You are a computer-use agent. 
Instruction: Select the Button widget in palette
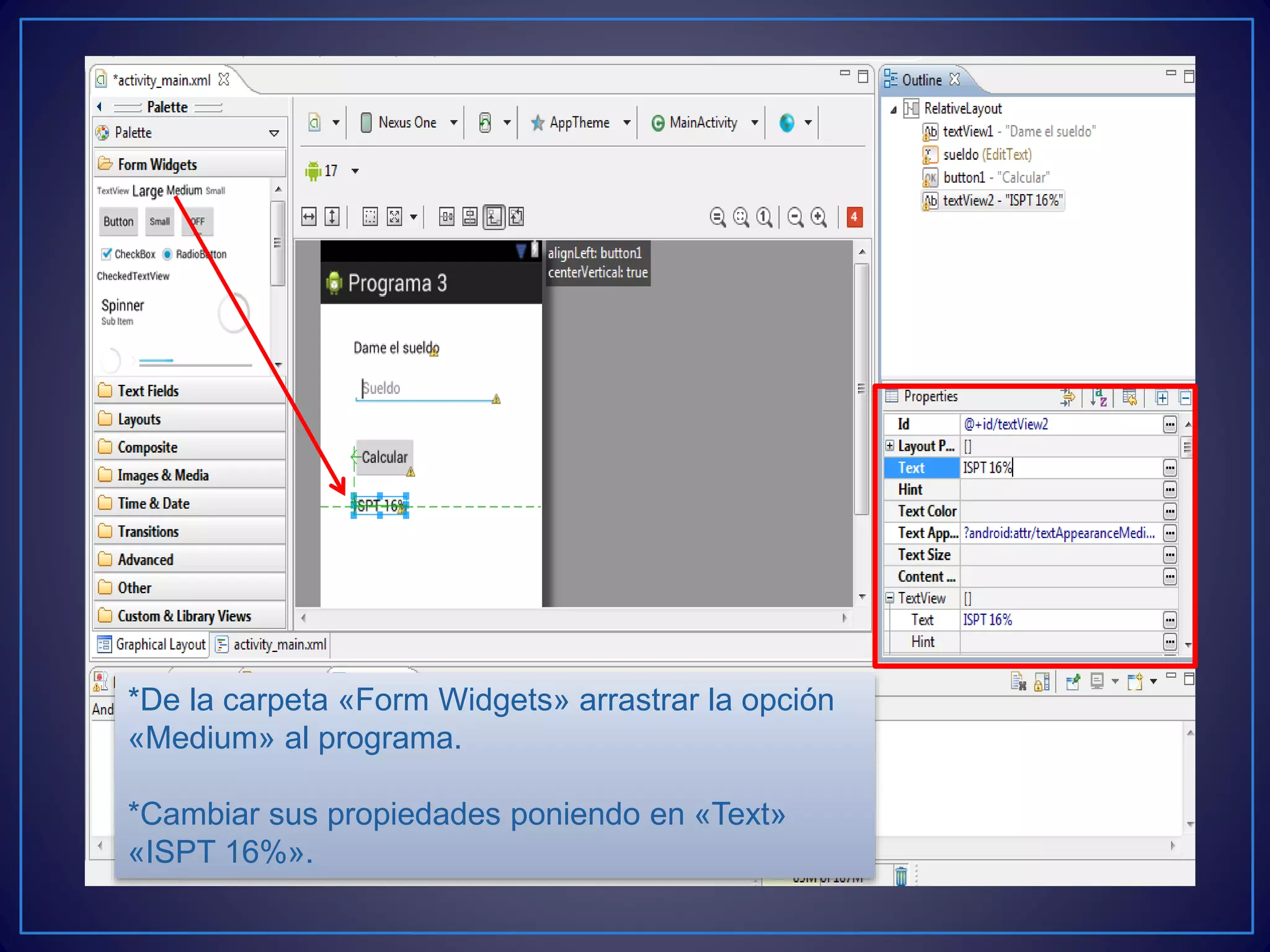click(118, 222)
